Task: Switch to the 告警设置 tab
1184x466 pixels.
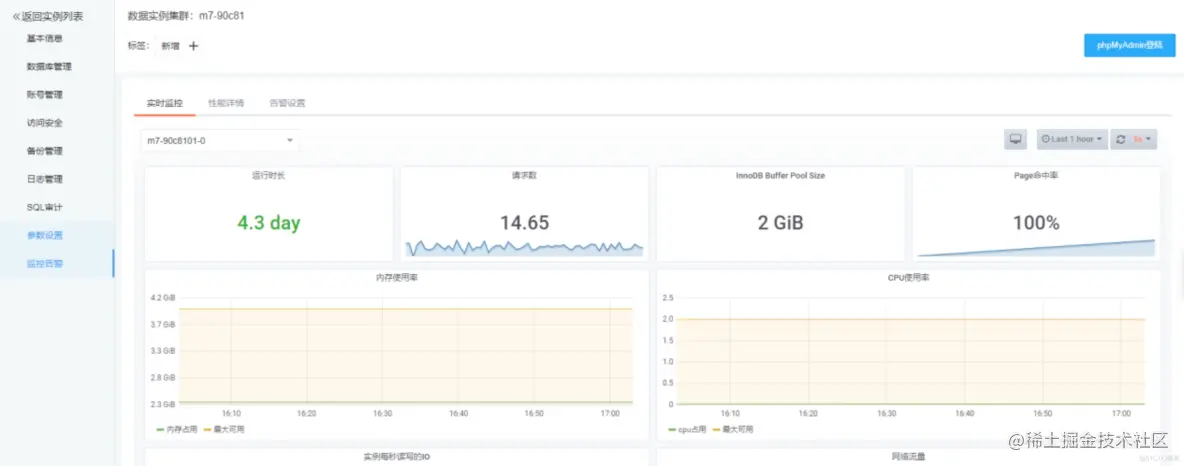Action: (x=287, y=103)
